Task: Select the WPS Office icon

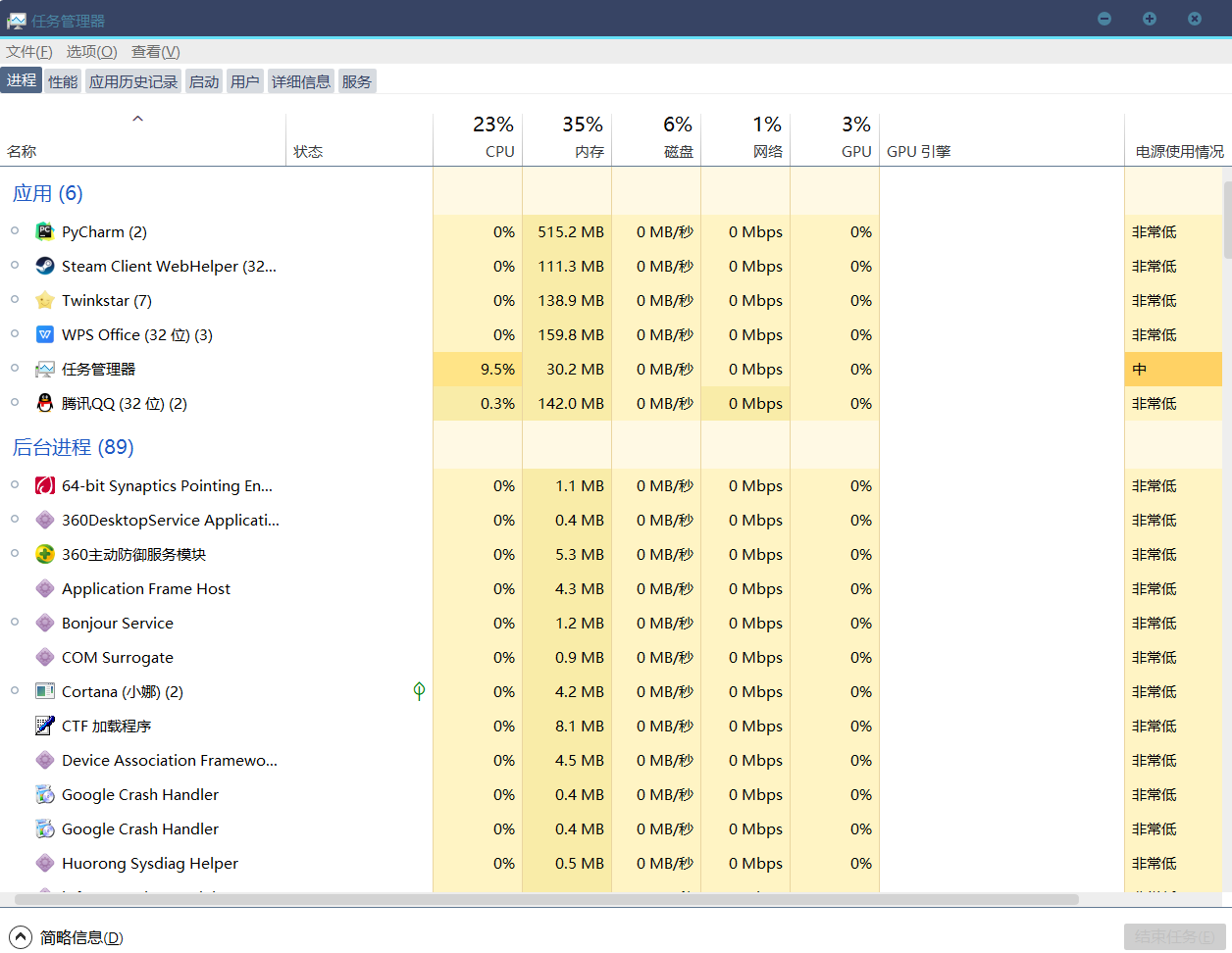Action: (45, 335)
